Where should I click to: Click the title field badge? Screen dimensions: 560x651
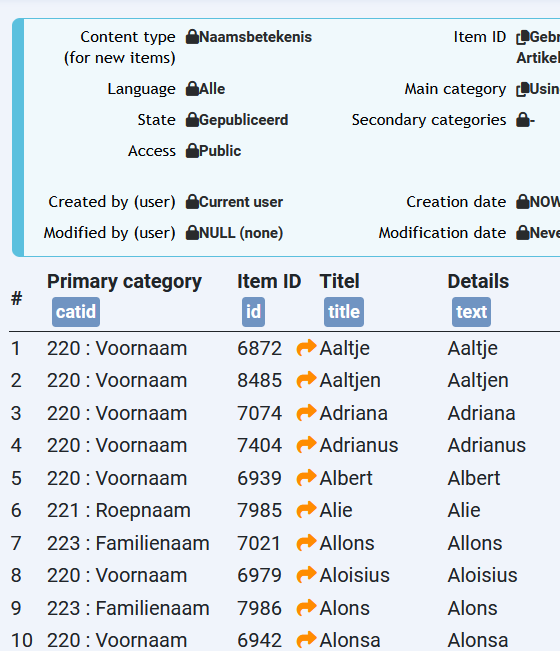coord(344,312)
